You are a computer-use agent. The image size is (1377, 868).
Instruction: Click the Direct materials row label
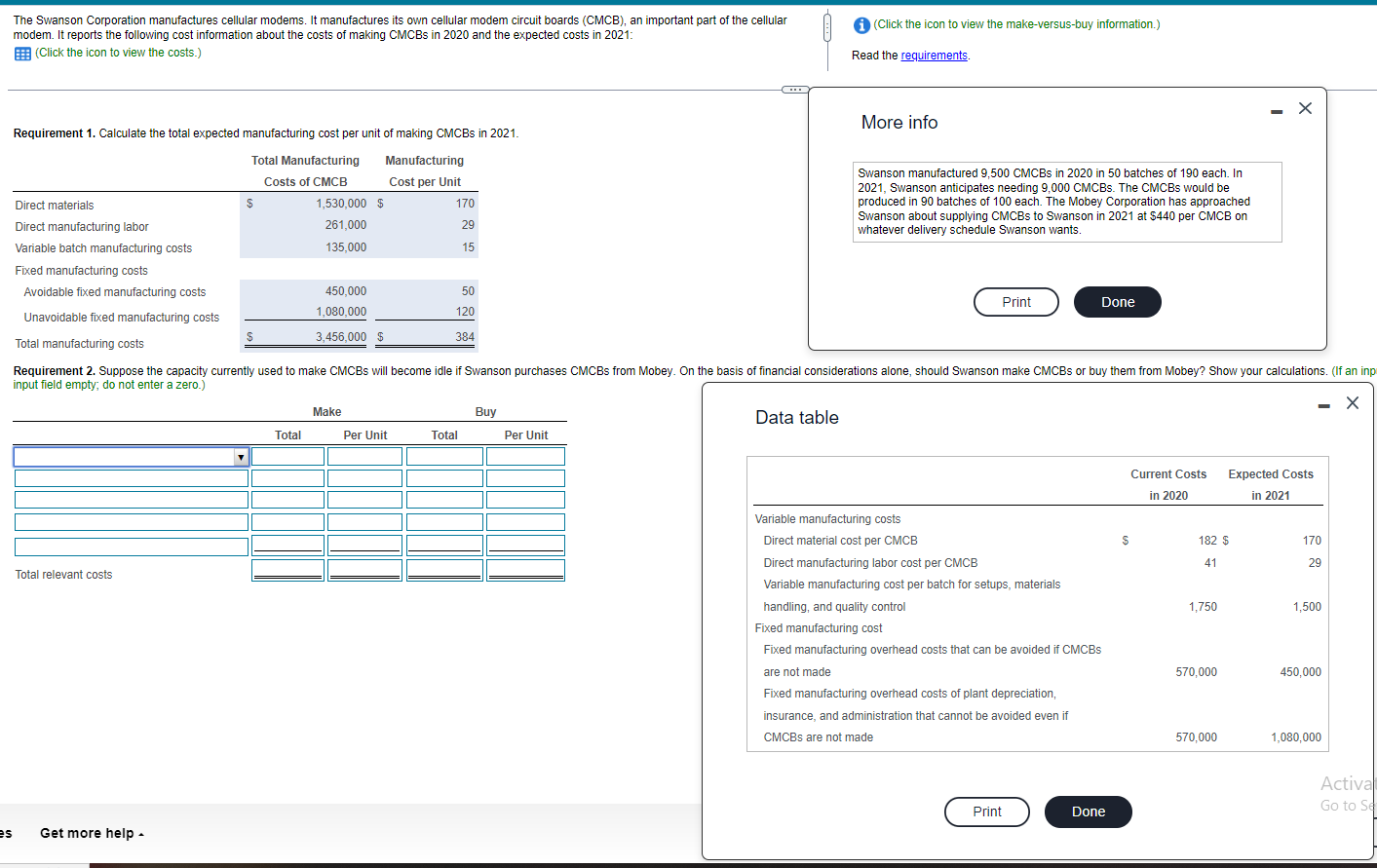click(x=55, y=206)
